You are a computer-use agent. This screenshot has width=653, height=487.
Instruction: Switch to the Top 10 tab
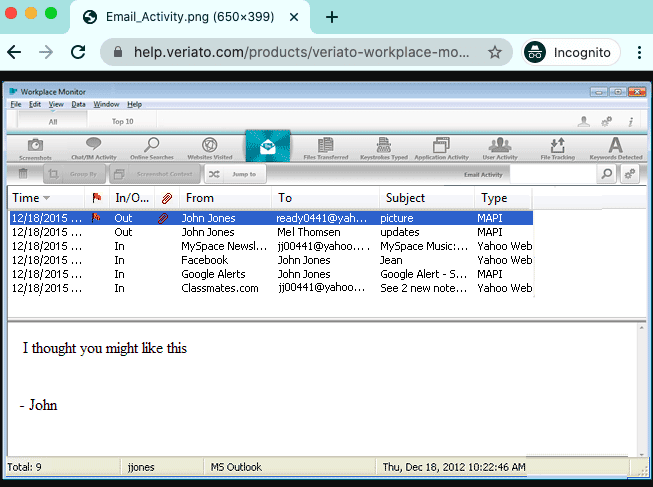[122, 121]
